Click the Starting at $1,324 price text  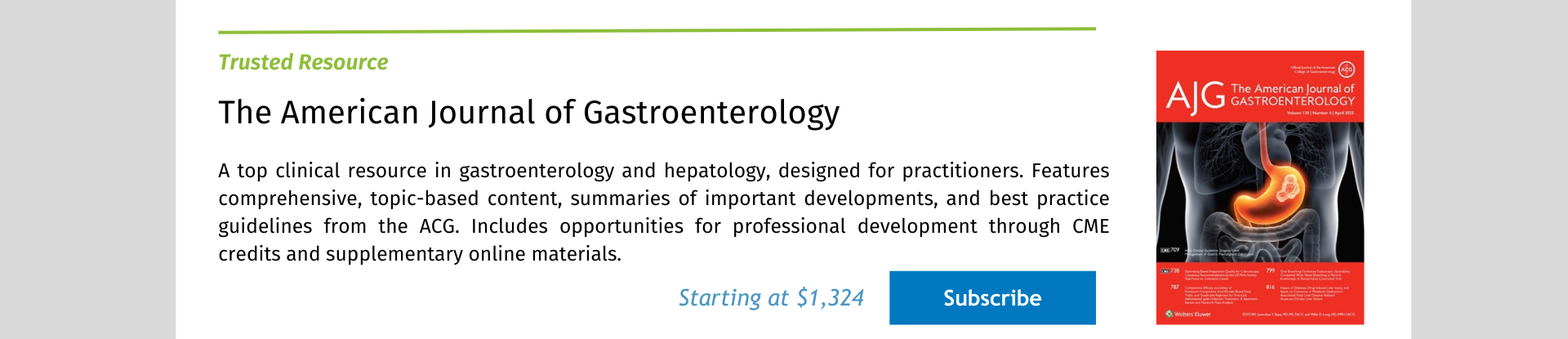tap(771, 298)
